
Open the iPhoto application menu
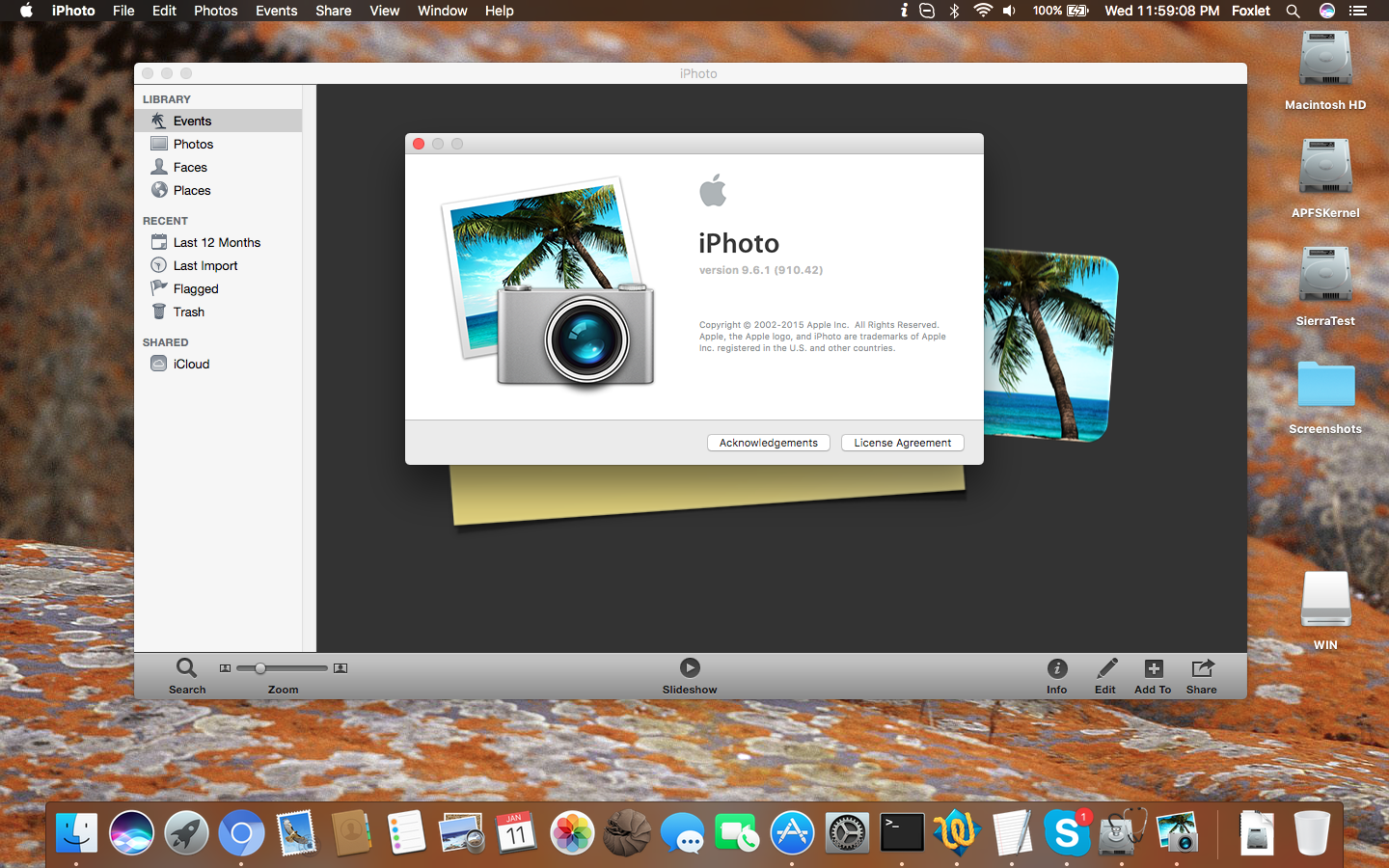tap(73, 11)
